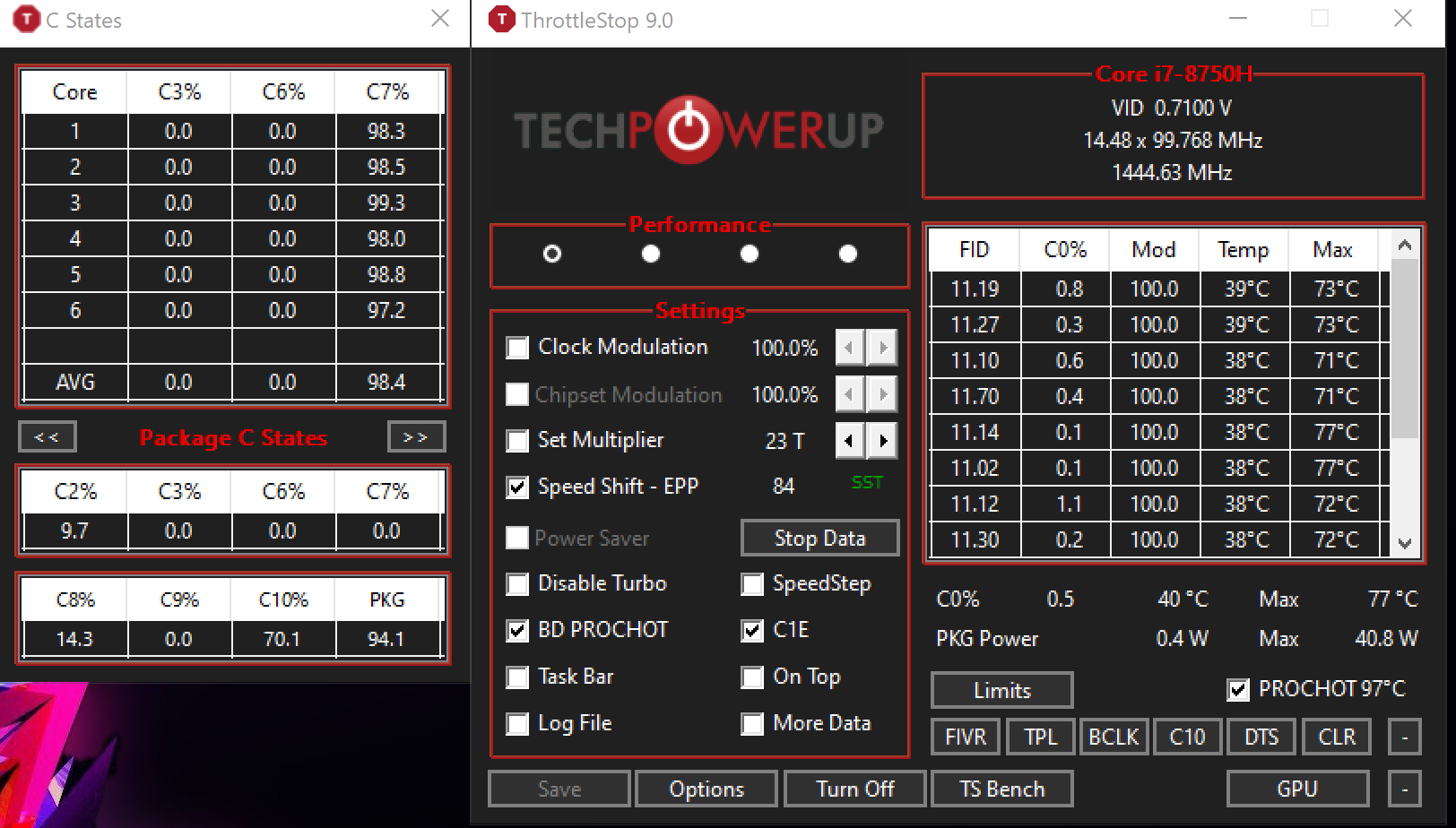This screenshot has width=1456, height=828.
Task: Click the VID 0.7100 V reading
Action: point(1172,108)
